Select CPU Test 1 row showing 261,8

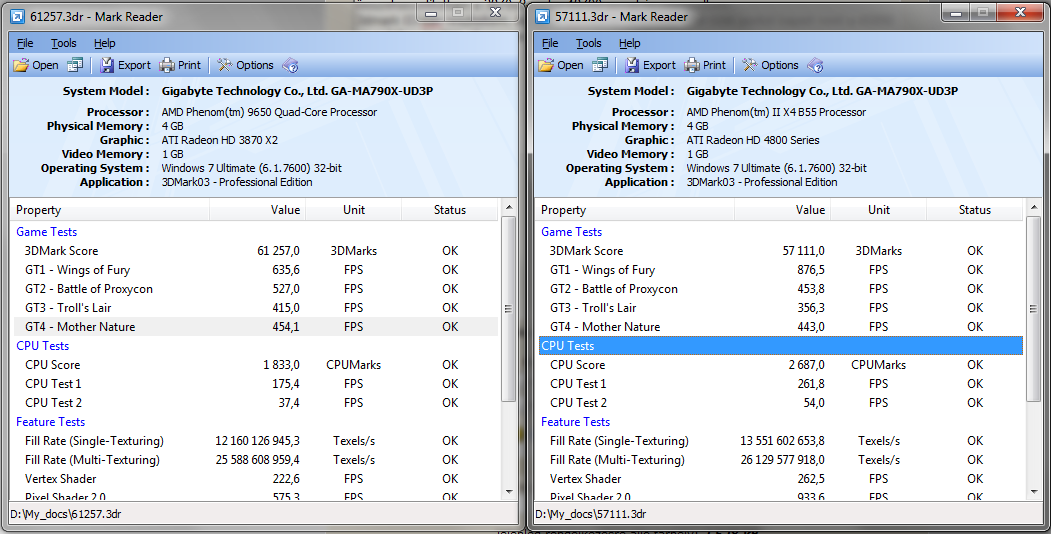pyautogui.click(x=781, y=384)
